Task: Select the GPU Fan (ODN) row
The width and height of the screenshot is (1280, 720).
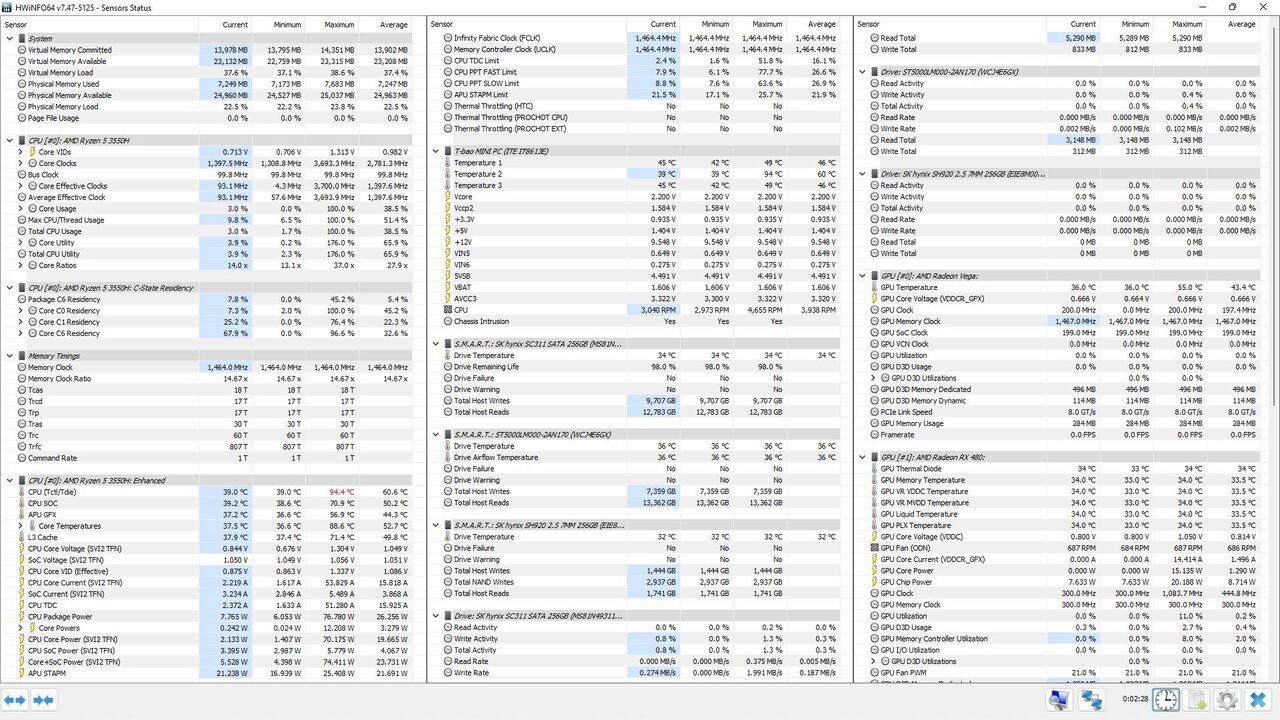Action: point(908,548)
